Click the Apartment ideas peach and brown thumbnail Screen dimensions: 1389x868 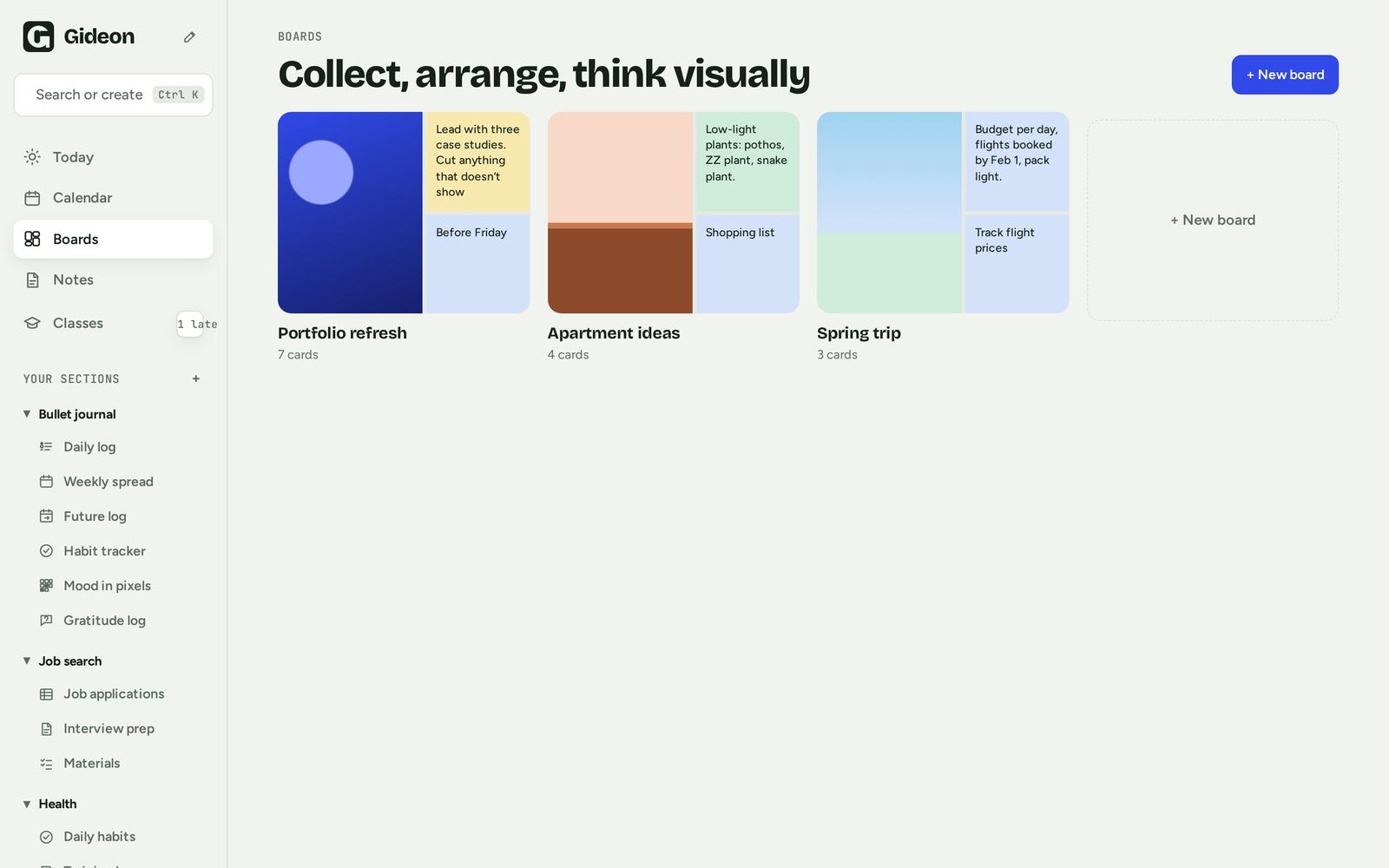620,213
